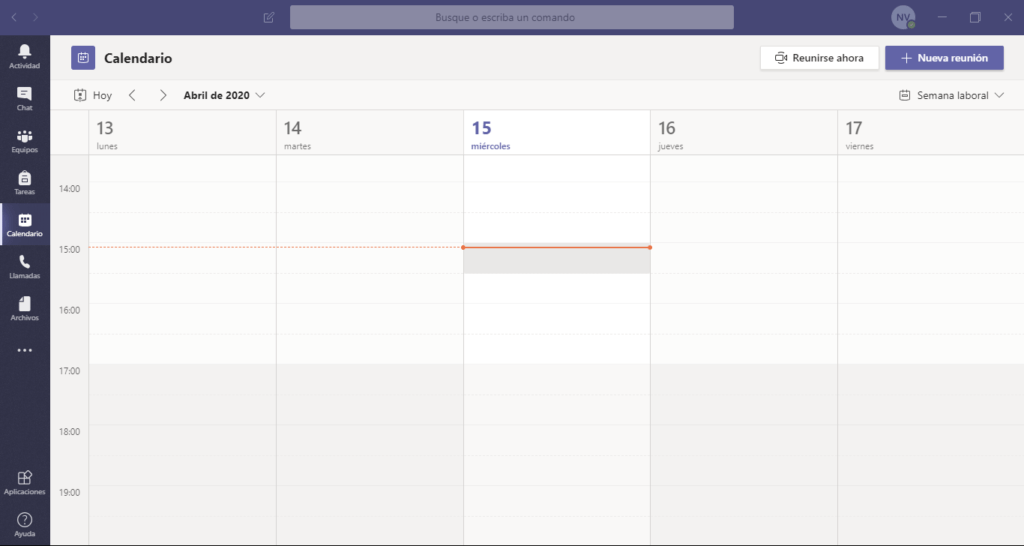The image size is (1024, 546).
Task: Click the new chat compose icon
Action: click(x=268, y=18)
